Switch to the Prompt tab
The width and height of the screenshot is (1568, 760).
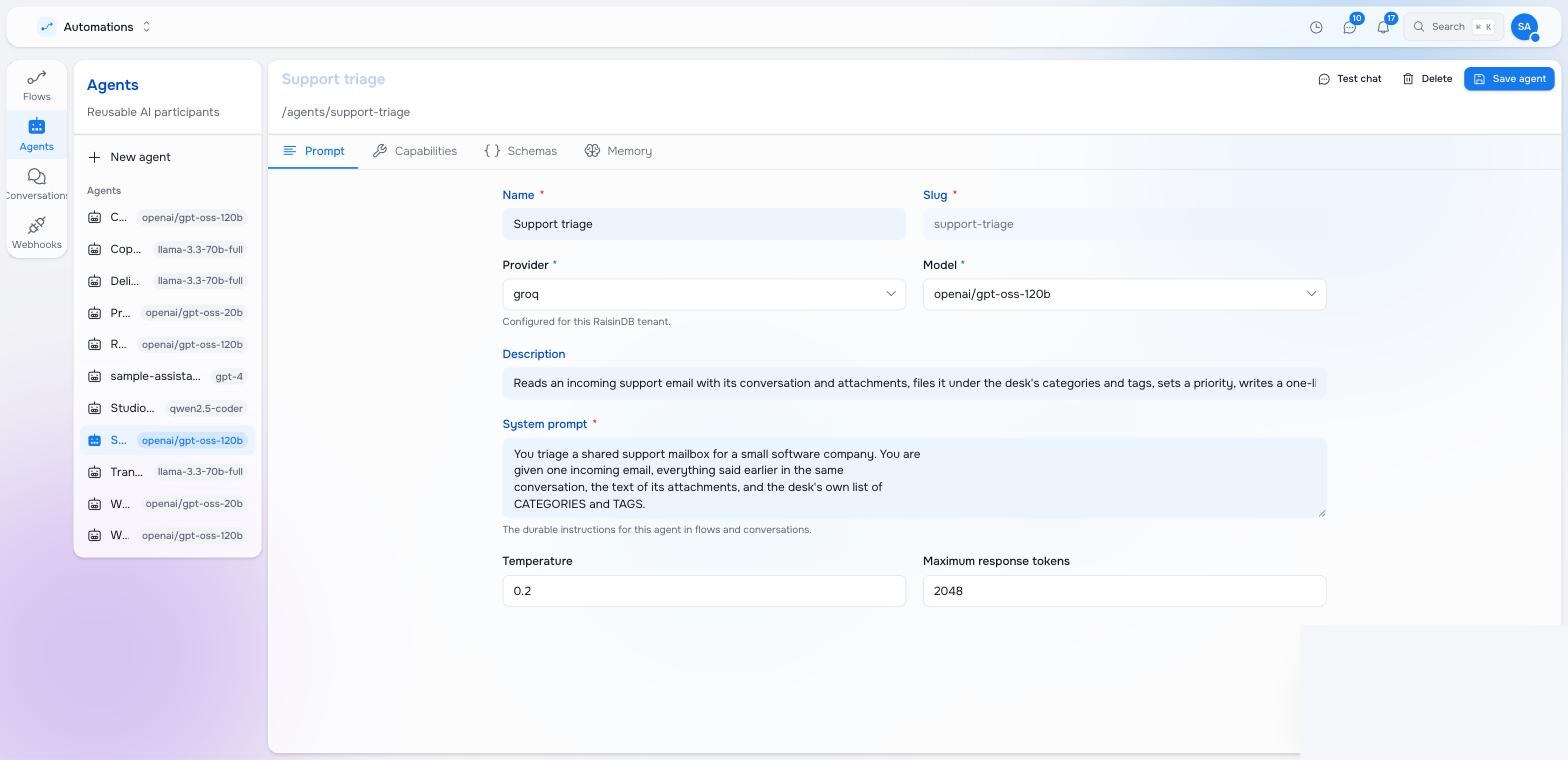tap(314, 151)
